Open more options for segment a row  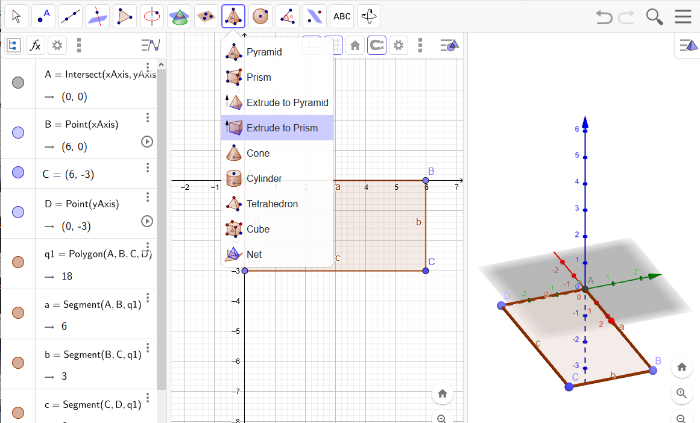[148, 297]
